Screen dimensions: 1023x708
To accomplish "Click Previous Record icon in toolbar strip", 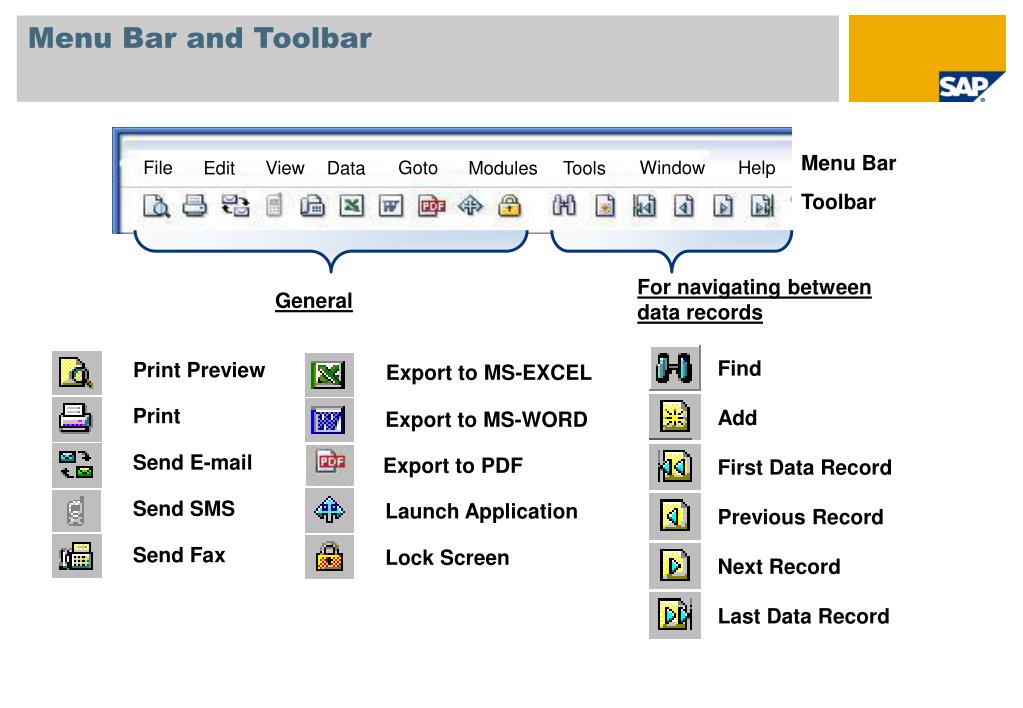I will click(683, 206).
